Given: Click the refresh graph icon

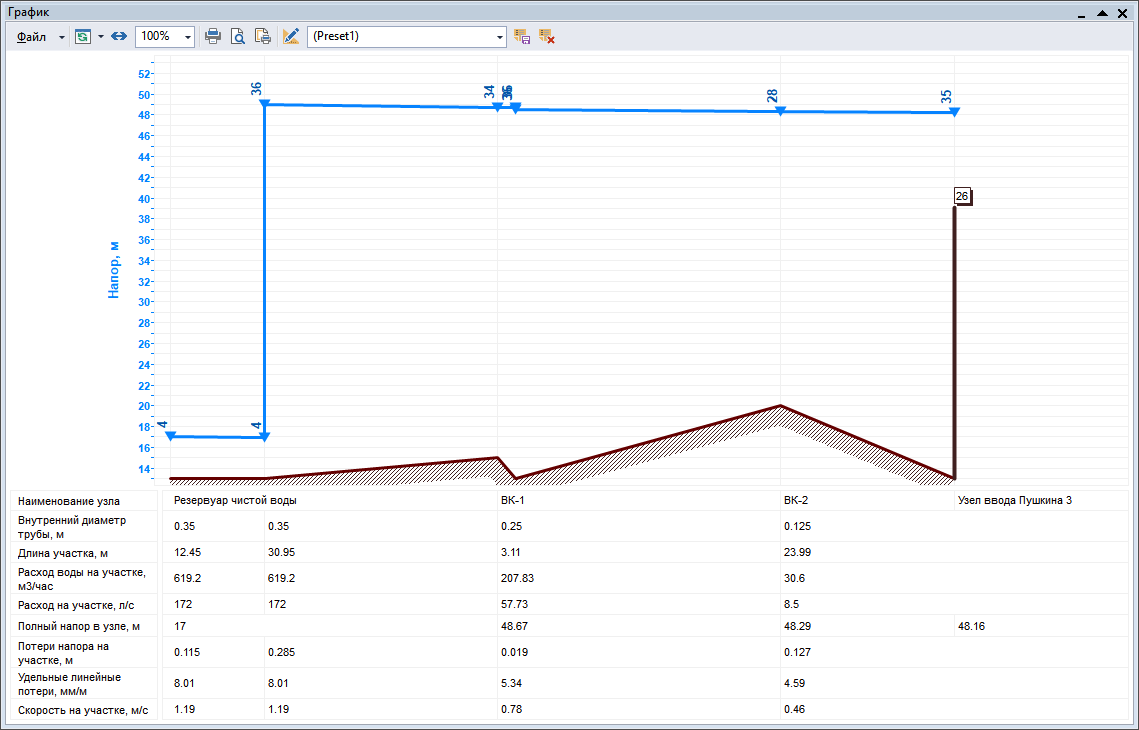Looking at the screenshot, I should pyautogui.click(x=83, y=36).
